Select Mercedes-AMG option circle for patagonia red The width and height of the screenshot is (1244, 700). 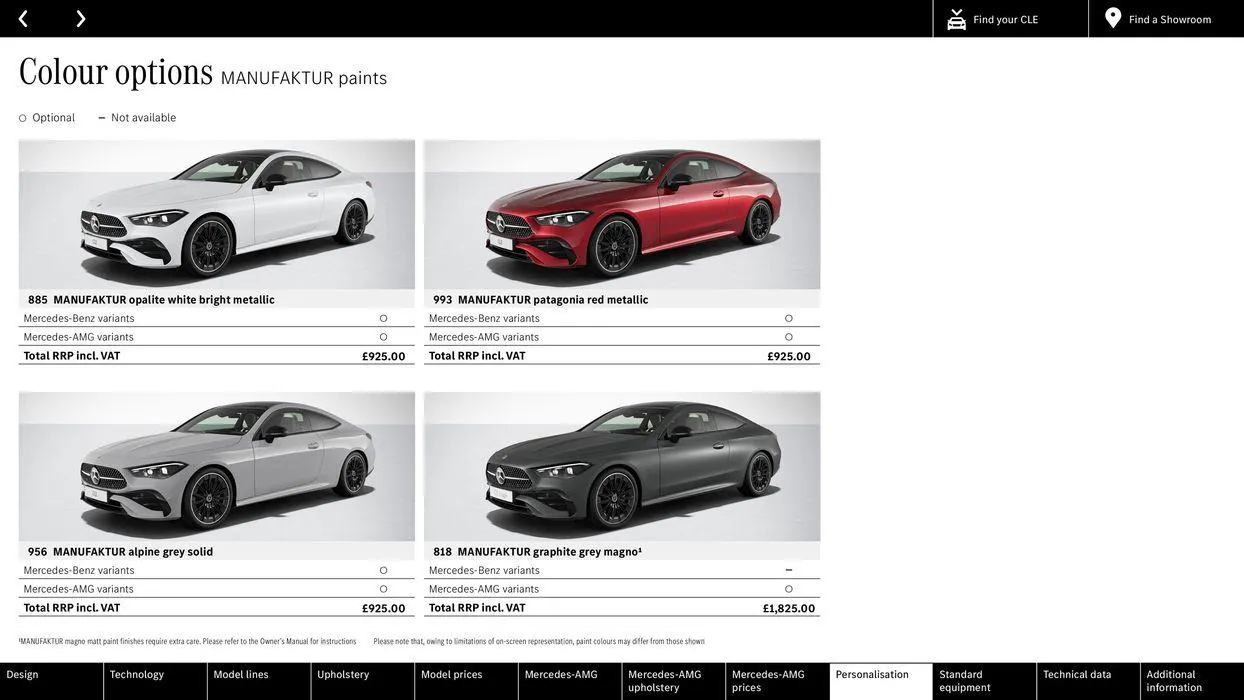(789, 337)
